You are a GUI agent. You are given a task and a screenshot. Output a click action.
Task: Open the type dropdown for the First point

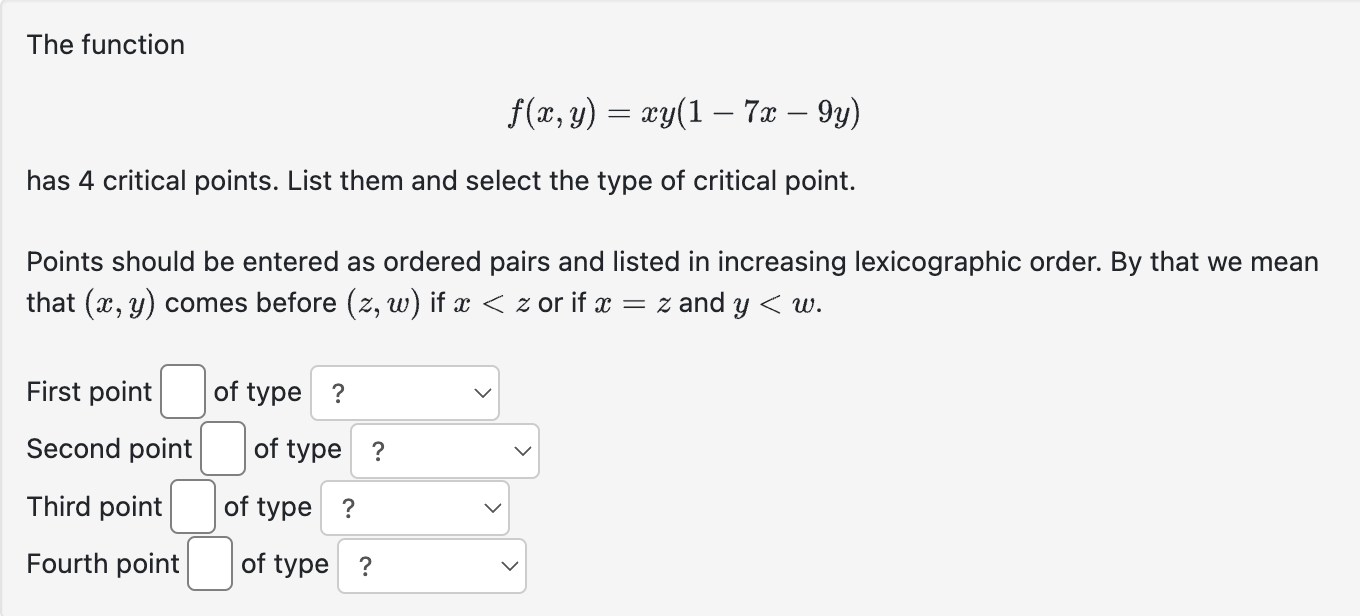(x=405, y=392)
